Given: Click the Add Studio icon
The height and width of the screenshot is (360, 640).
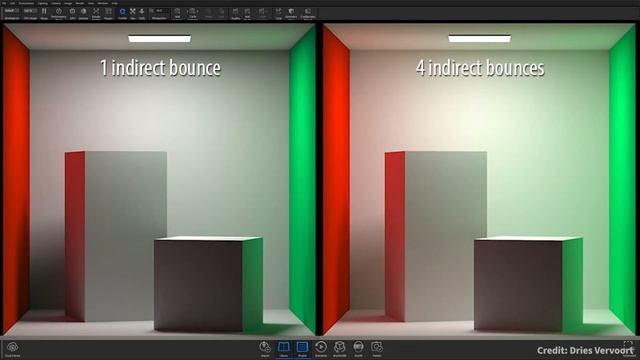Looking at the screenshot, I should pos(247,11).
